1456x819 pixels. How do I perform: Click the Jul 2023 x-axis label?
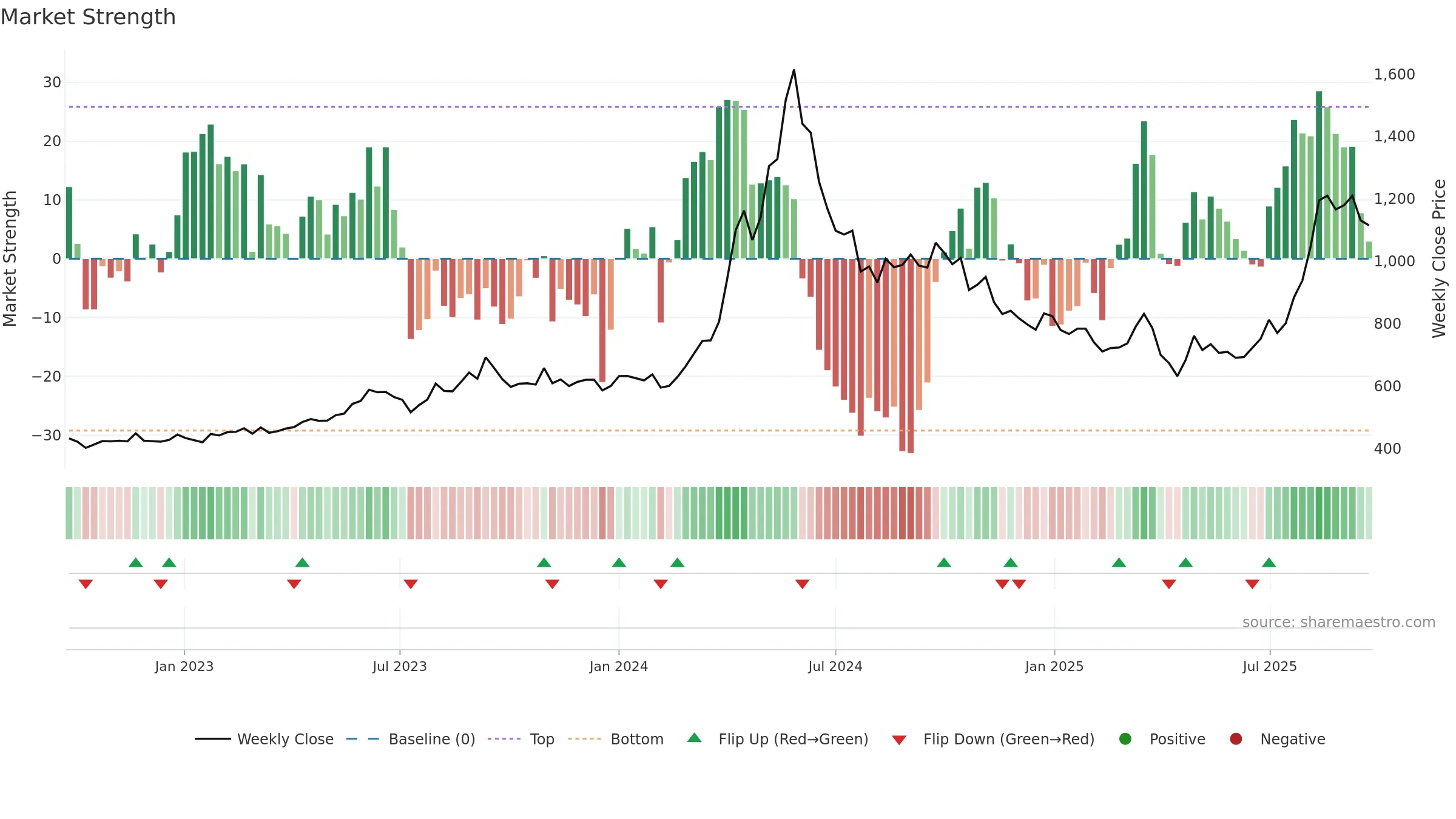(400, 666)
